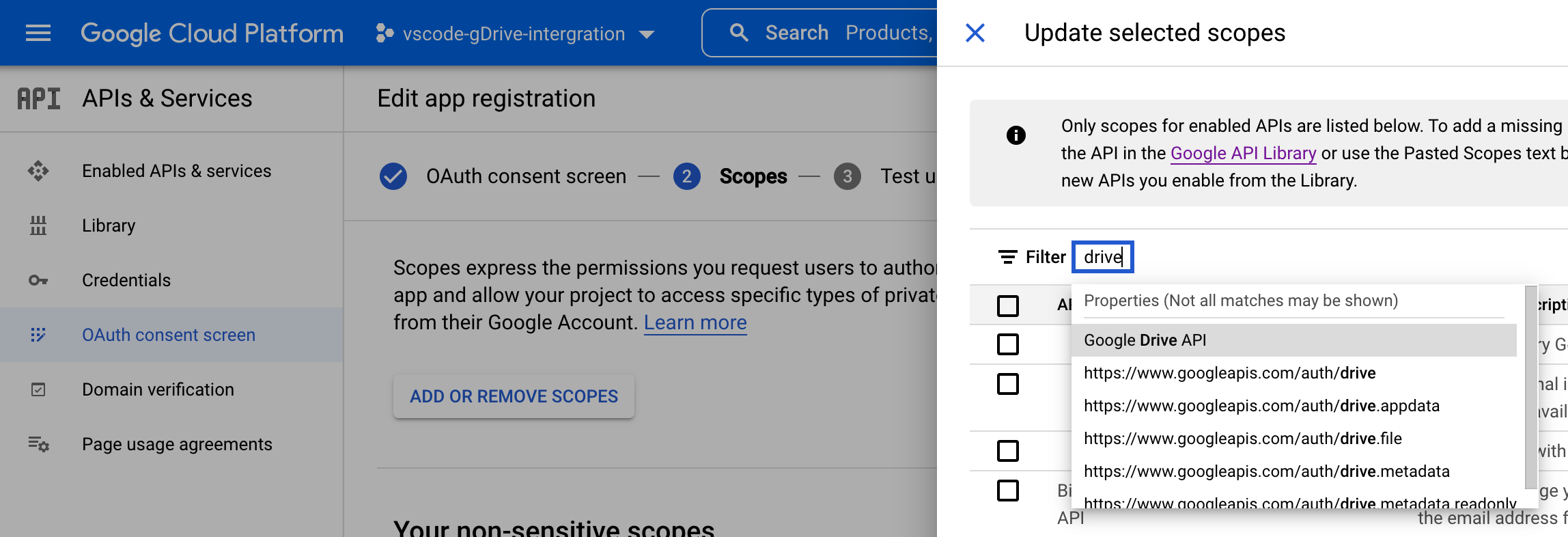Click the Page usage agreements icon
This screenshot has height=537, width=1568.
point(38,445)
